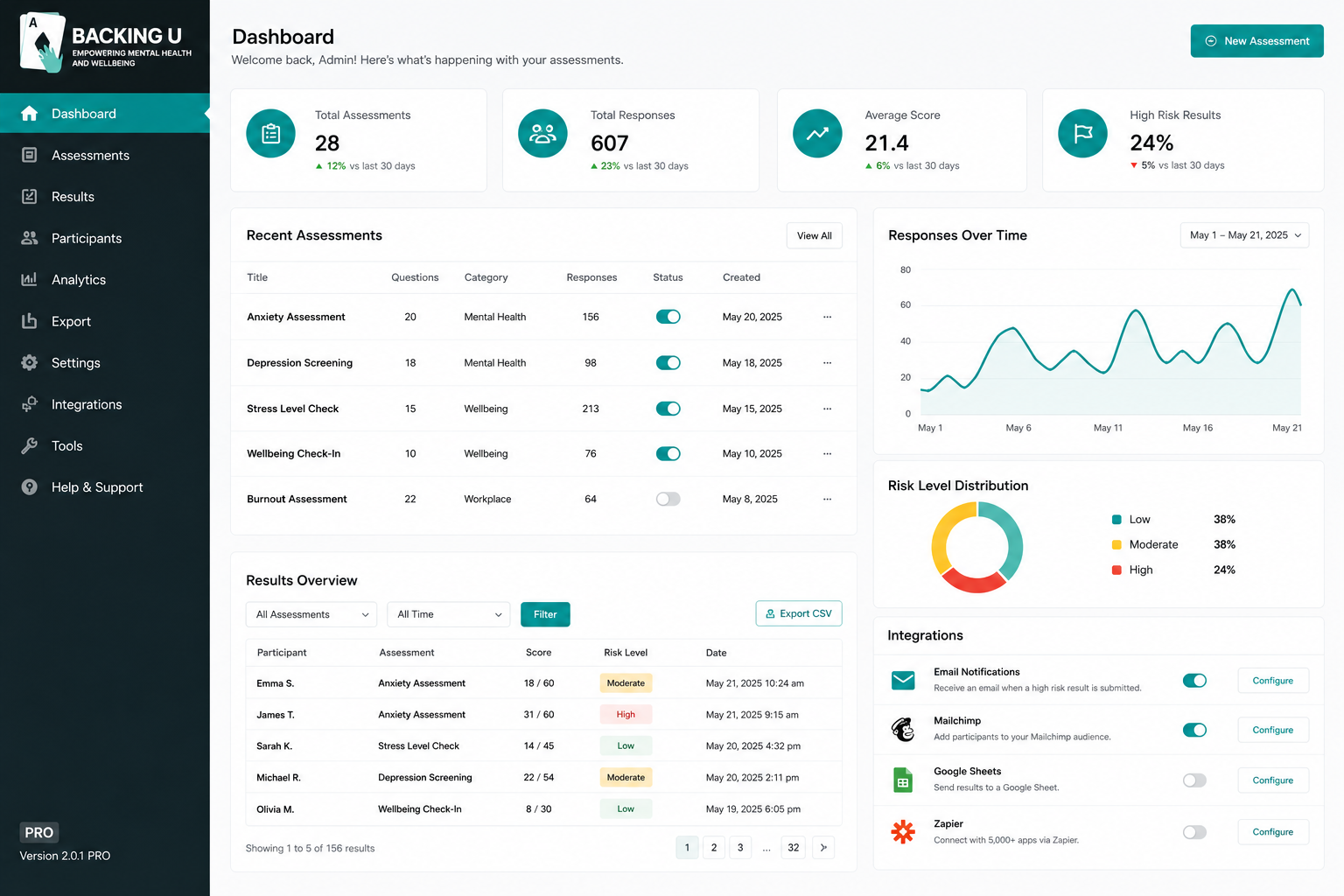This screenshot has height=896, width=1344.
Task: Click the Email Notifications envelope icon
Action: (x=903, y=680)
